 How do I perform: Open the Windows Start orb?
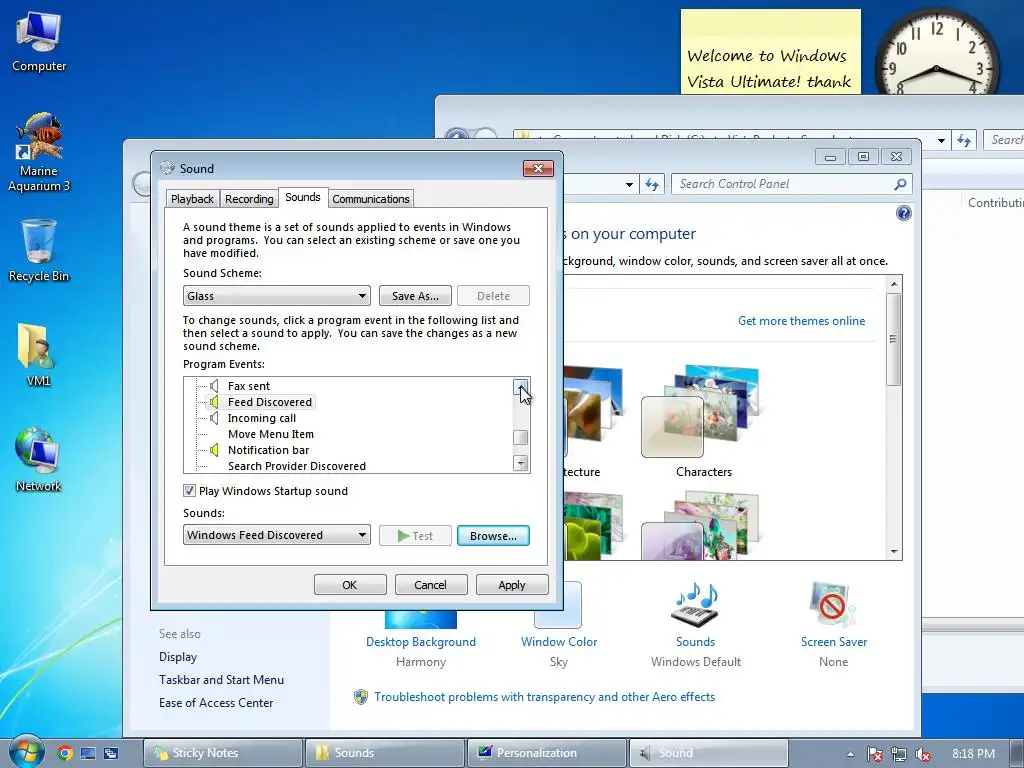[26, 752]
